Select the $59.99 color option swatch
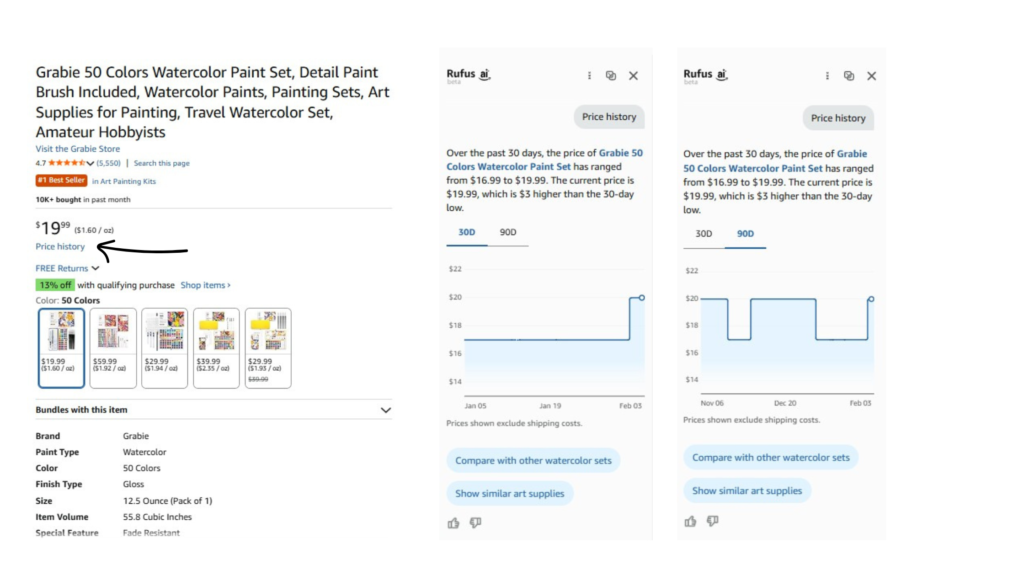Screen dimensions: 1024x576 pos(112,347)
